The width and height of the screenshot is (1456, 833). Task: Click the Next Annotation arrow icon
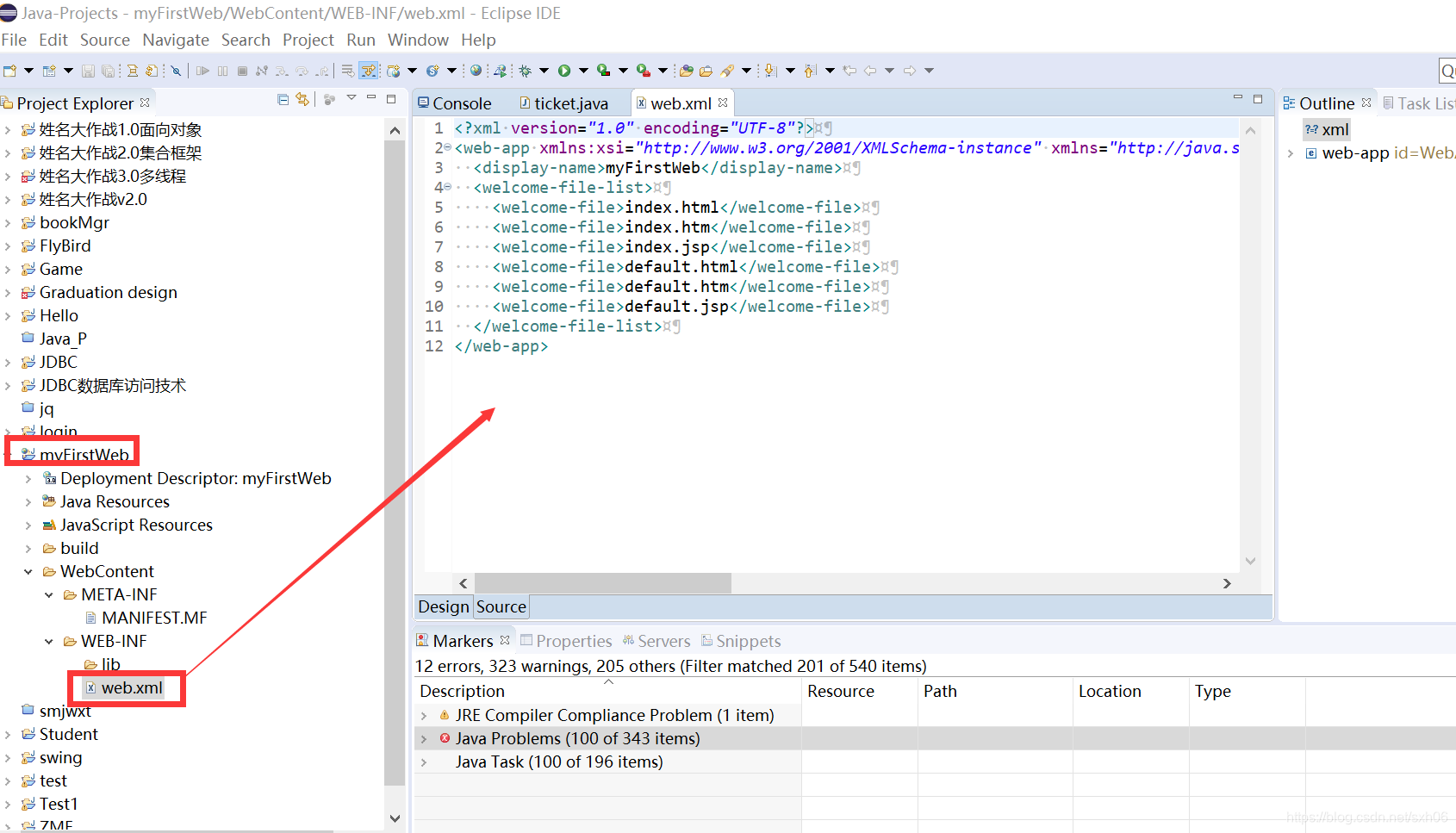[x=770, y=71]
